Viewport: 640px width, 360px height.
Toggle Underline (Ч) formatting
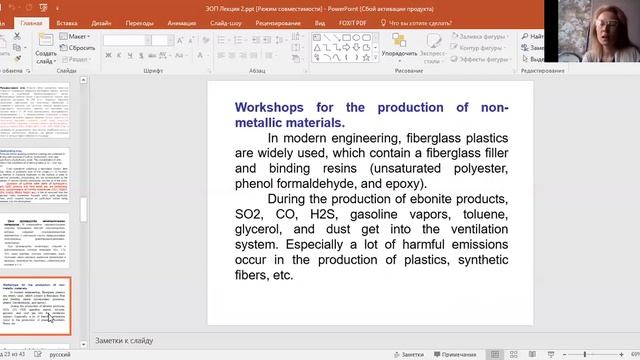coord(130,55)
